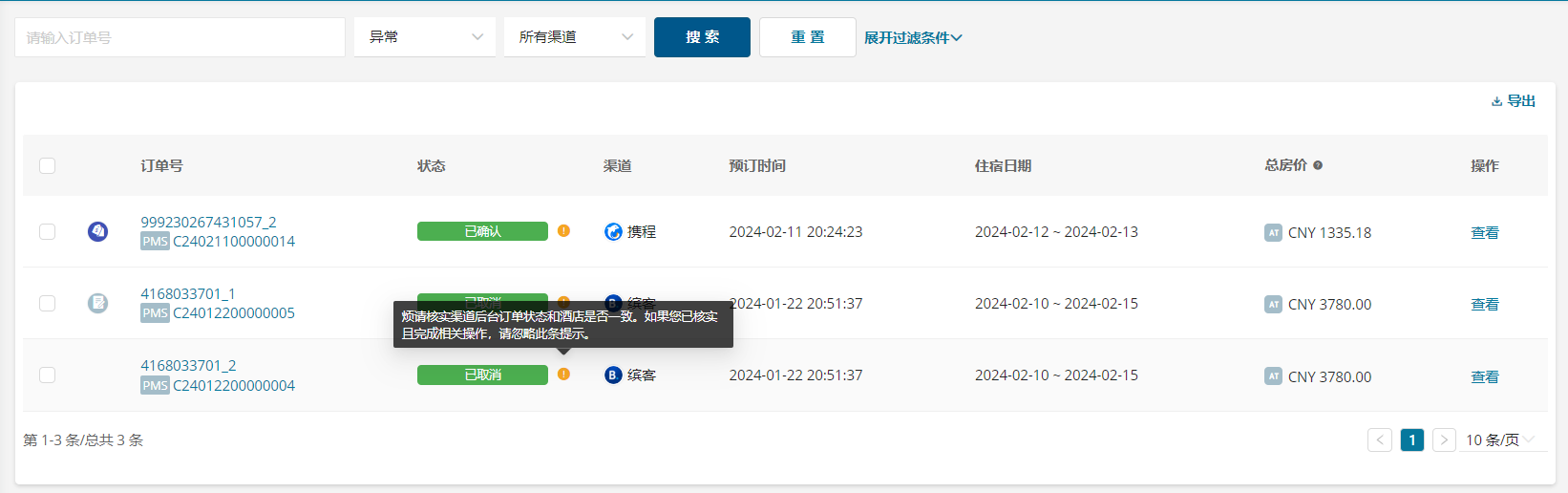Click orange warning icon next to 已确认
1568x493 pixels.
(x=563, y=230)
